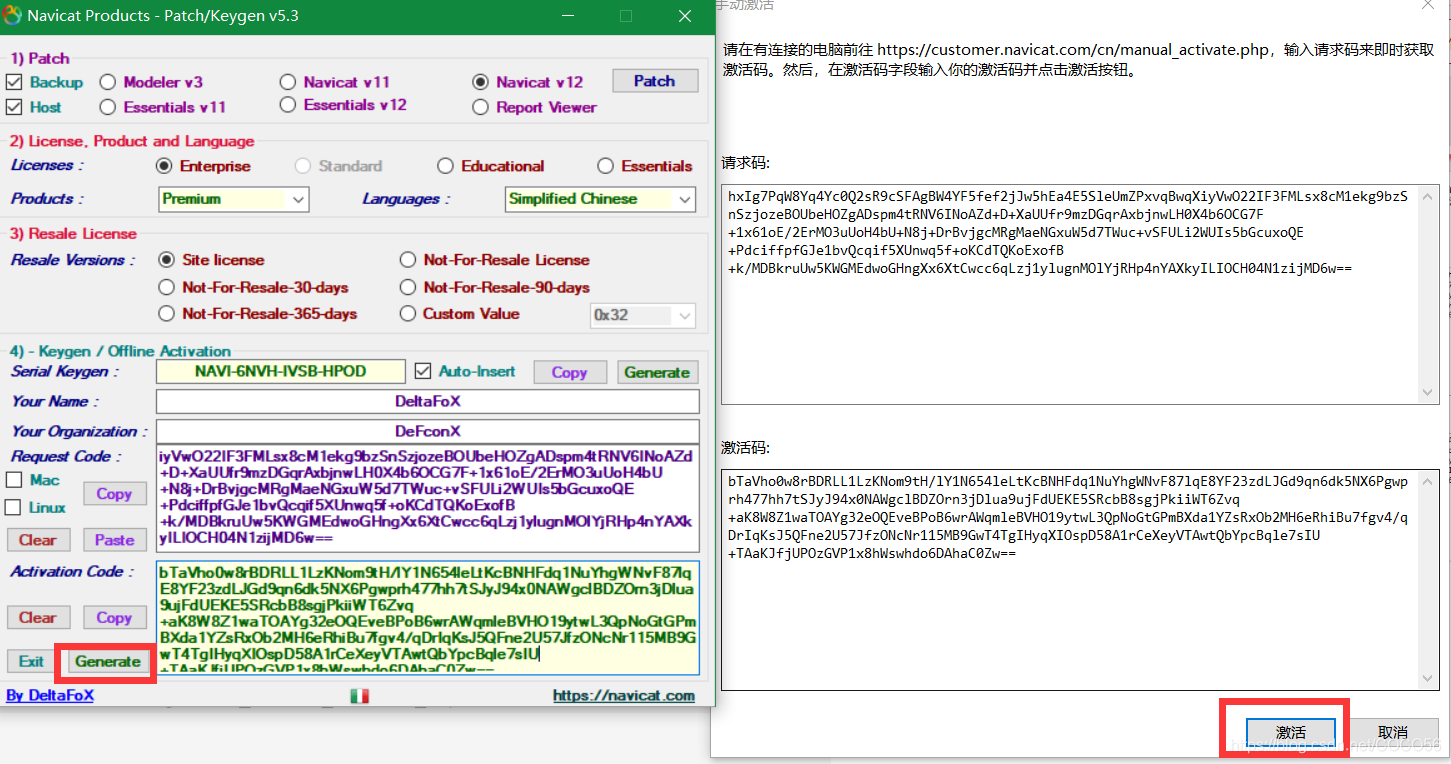Click the Italian flag icon at the bottom
This screenshot has height=764, width=1451.
click(x=359, y=696)
